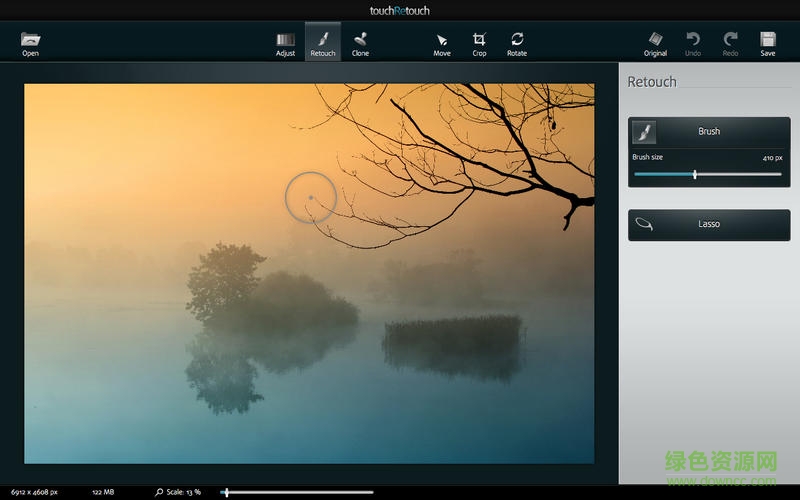This screenshot has height=500, width=800.
Task: Click the zoom scale slider handle
Action: tap(227, 492)
